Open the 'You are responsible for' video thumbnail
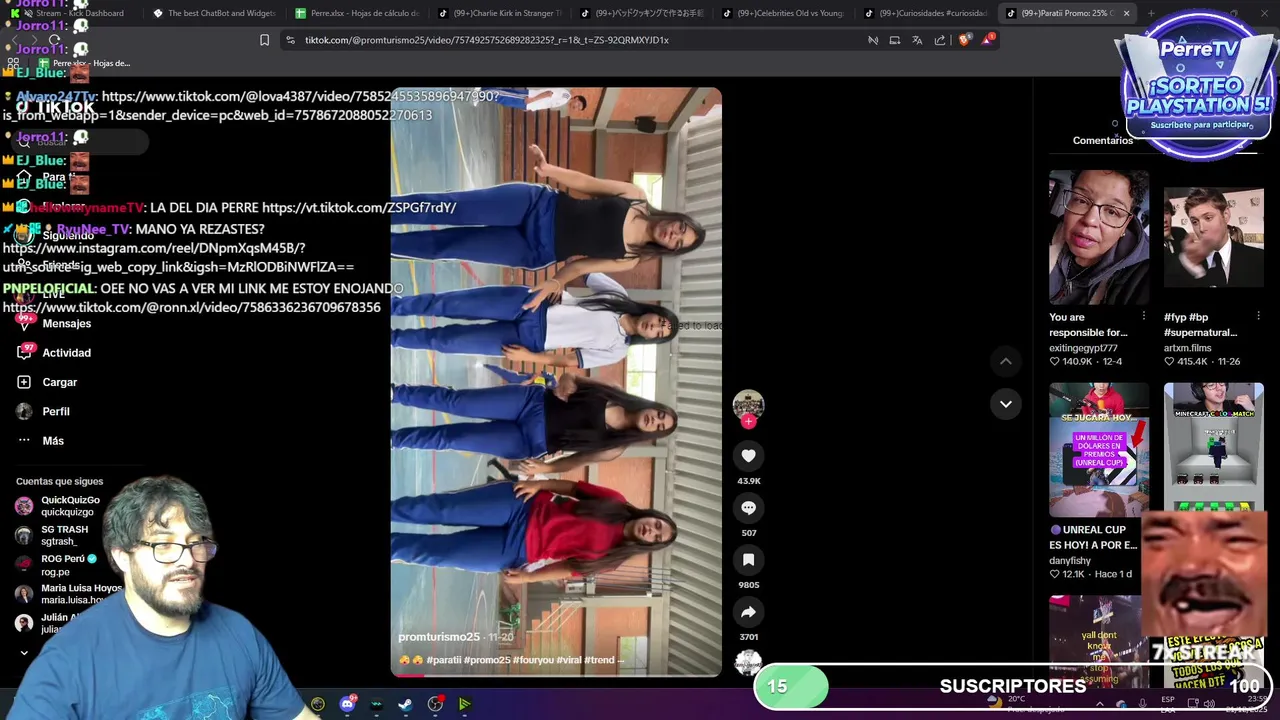 coord(1099,237)
